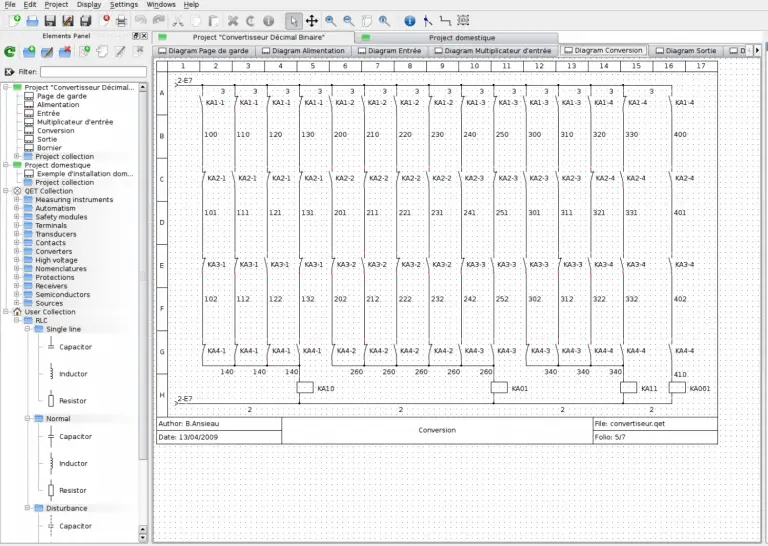Select the pointer selection tool
The height and width of the screenshot is (546, 768).
pyautogui.click(x=293, y=20)
